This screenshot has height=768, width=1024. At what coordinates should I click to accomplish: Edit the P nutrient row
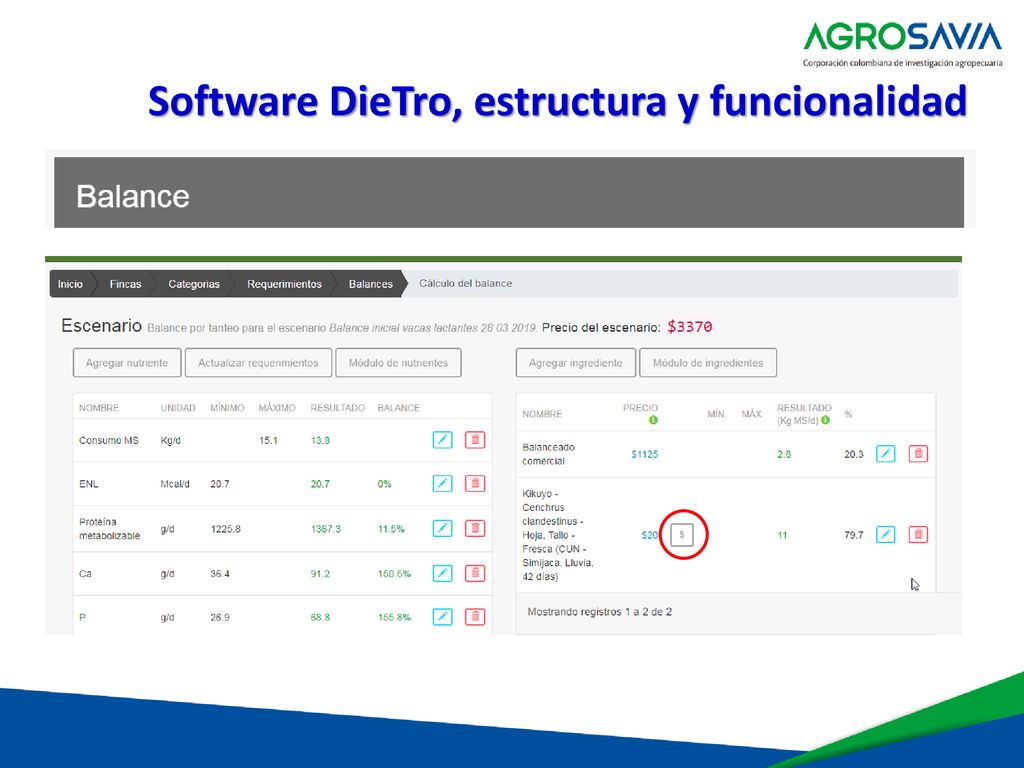(x=442, y=616)
